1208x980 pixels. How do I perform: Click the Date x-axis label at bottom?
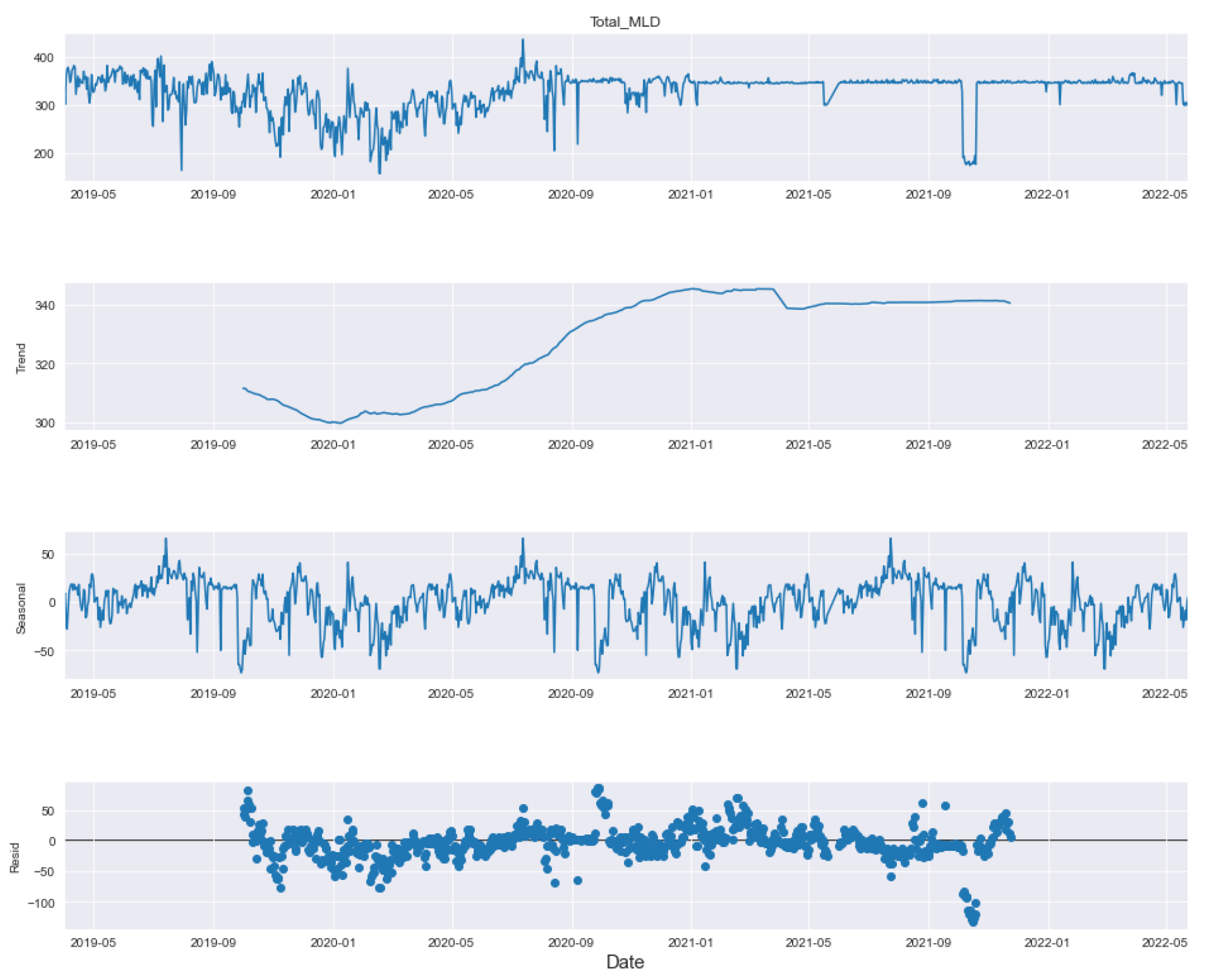pos(625,961)
